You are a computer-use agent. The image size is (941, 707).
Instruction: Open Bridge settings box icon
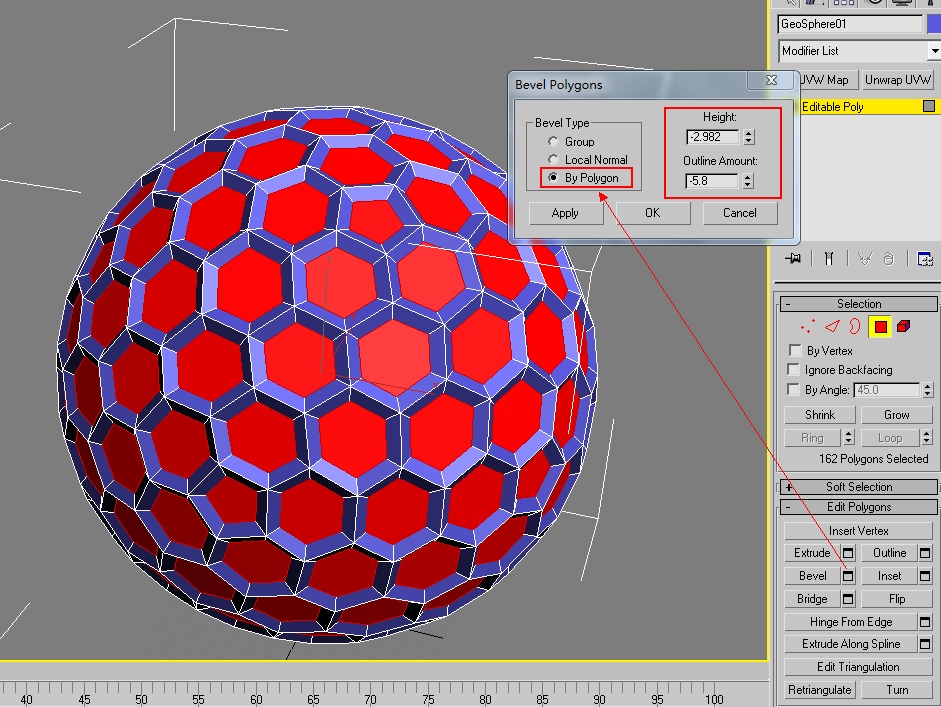[848, 599]
